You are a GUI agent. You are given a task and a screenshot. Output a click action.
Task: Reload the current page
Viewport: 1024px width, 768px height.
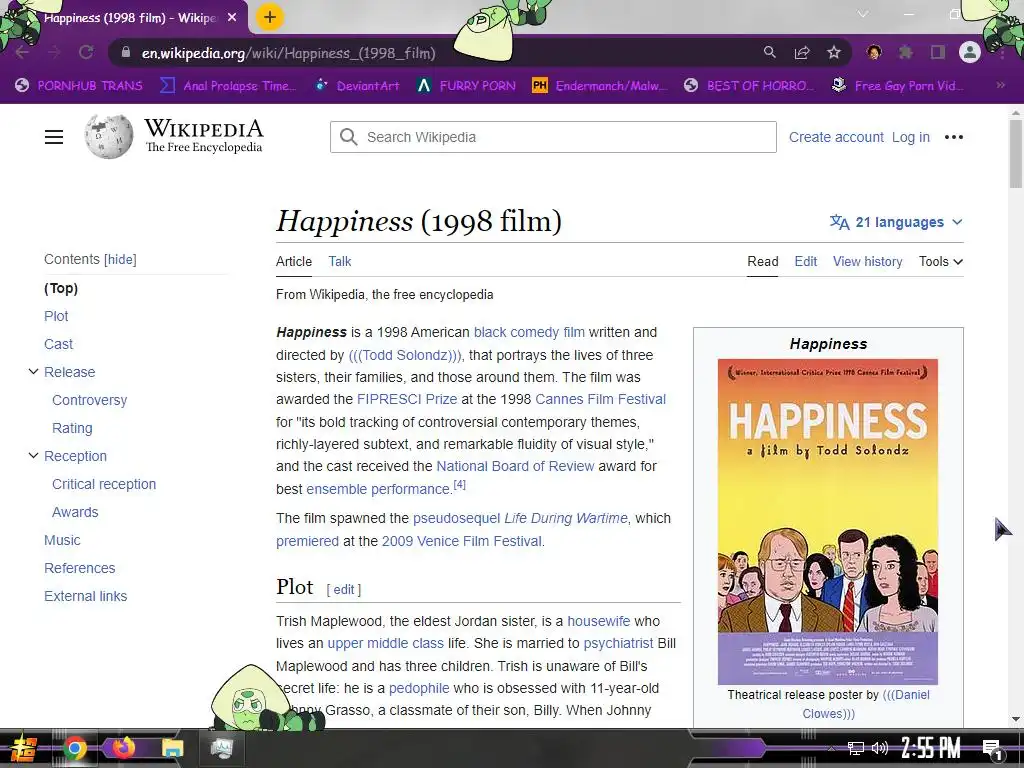[86, 53]
